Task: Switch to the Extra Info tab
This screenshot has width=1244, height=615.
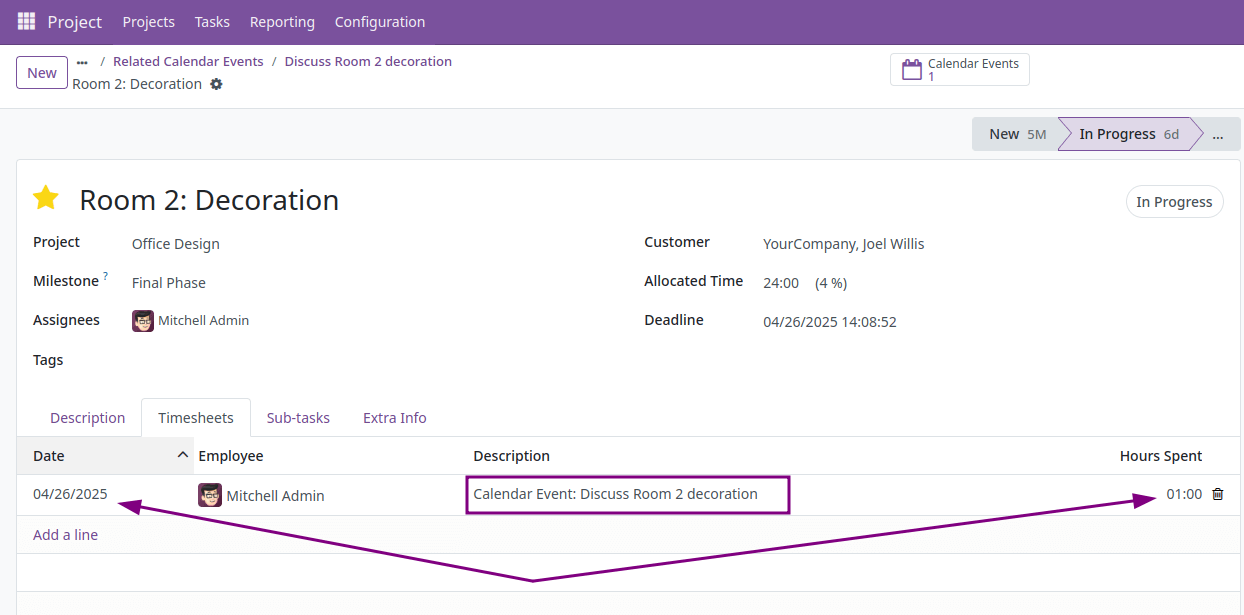Action: 394,417
